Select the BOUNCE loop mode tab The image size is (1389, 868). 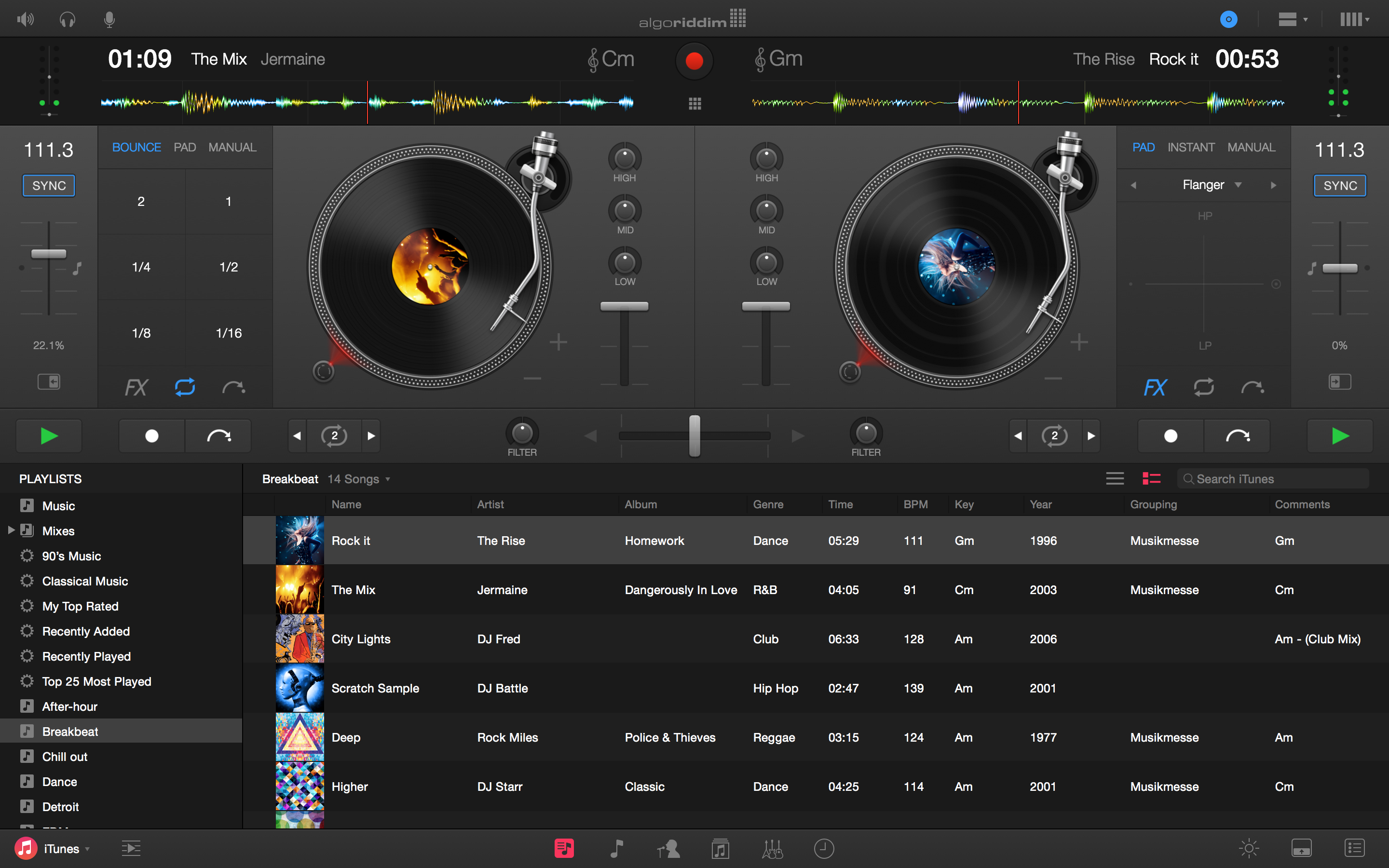tap(136, 147)
